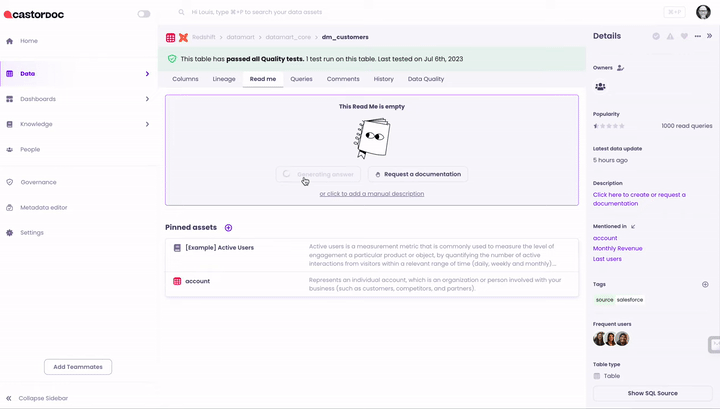Add a pinned asset with plus icon
This screenshot has height=409, width=720.
click(x=228, y=228)
